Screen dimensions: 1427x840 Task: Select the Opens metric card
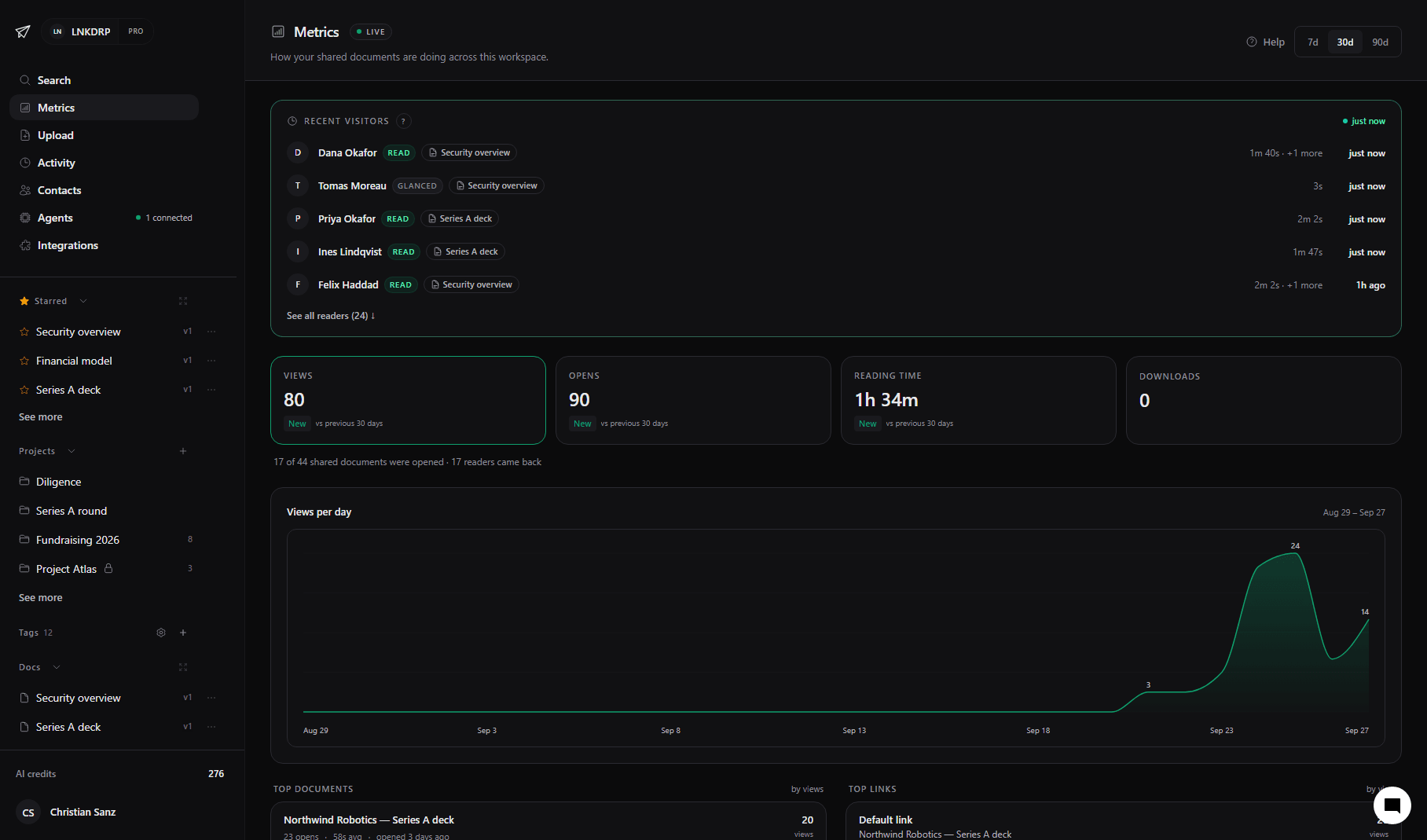coord(693,400)
